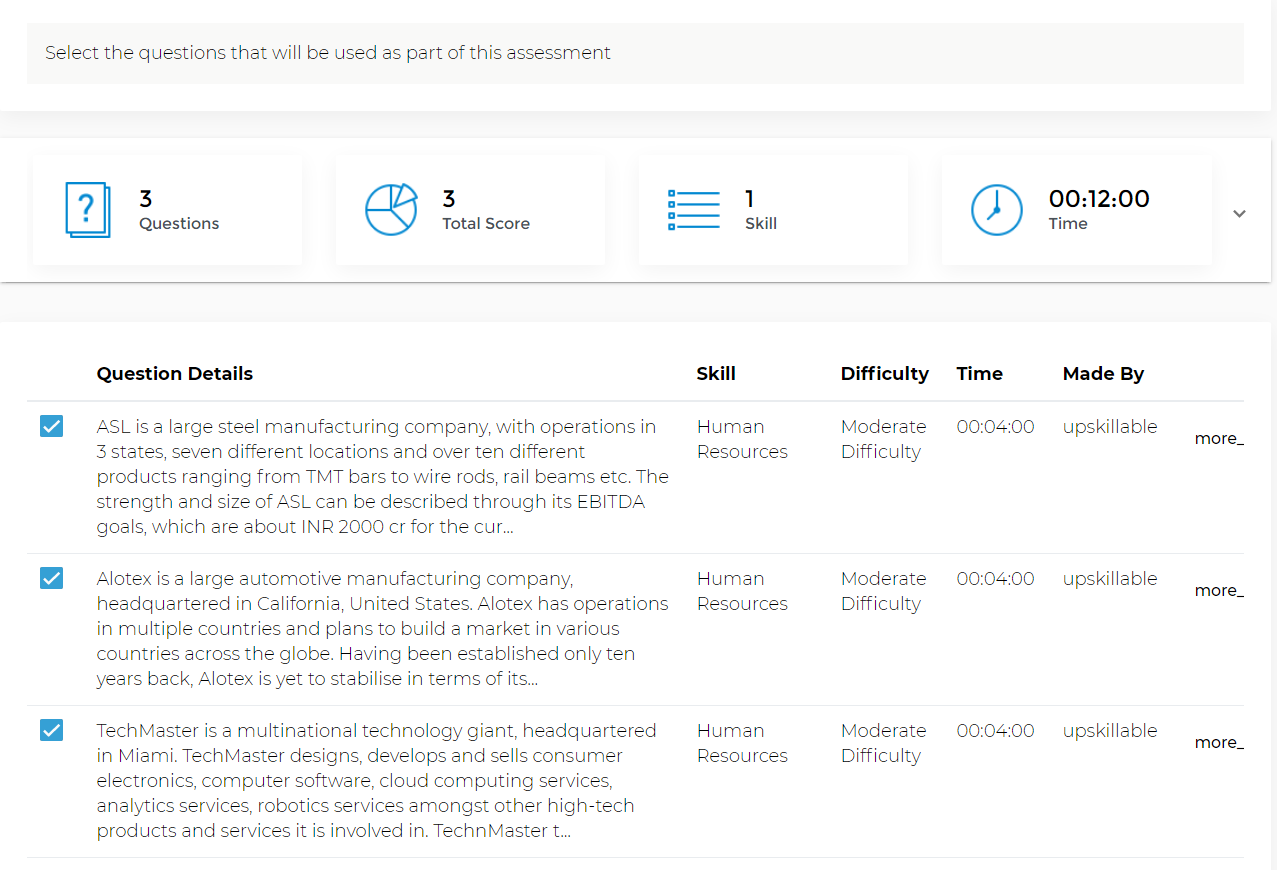
Task: Click the Skill list icon
Action: 694,210
